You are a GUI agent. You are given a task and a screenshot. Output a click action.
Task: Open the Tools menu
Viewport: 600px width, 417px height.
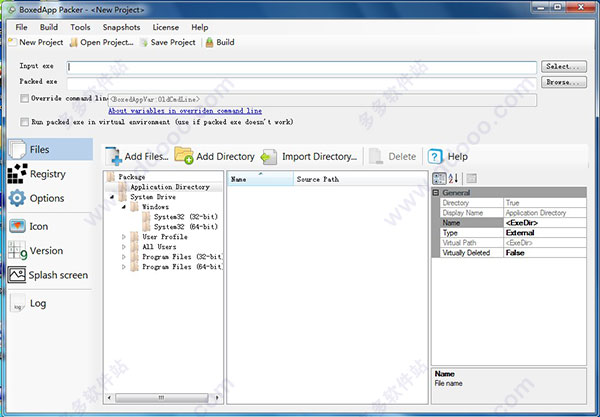80,27
